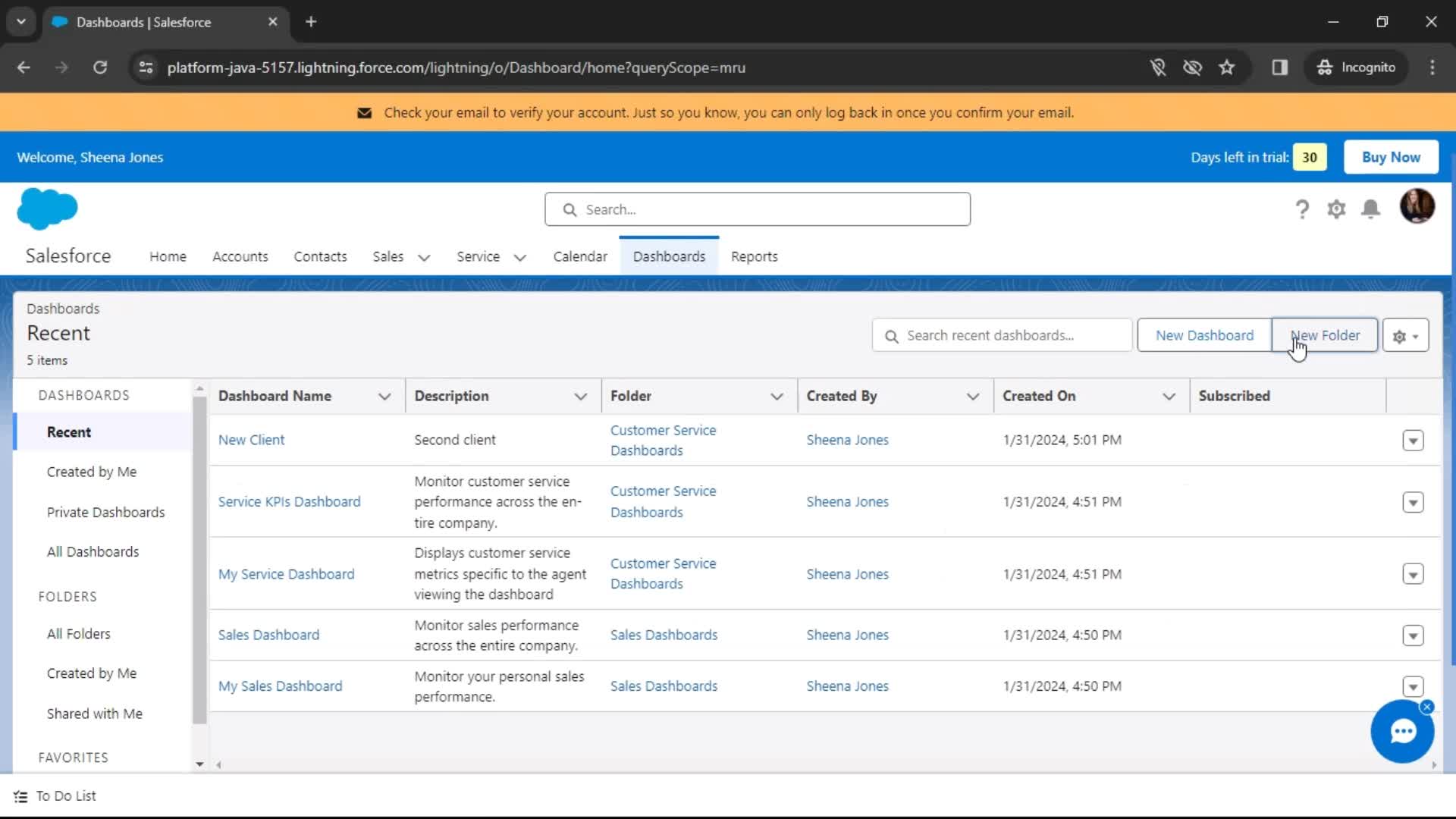Viewport: 1456px width, 819px height.
Task: Open the browser tab search dropdown arrow
Action: 21,22
